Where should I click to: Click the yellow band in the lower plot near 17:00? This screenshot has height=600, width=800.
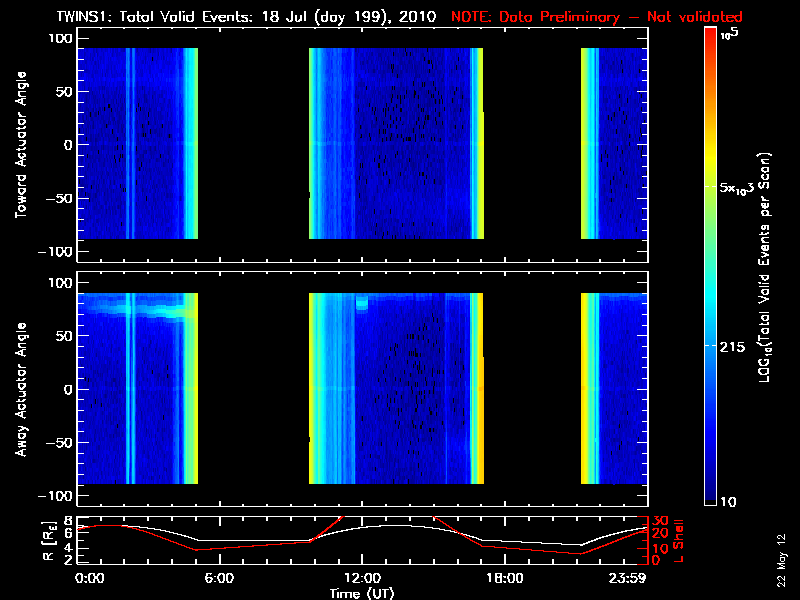click(x=480, y=390)
